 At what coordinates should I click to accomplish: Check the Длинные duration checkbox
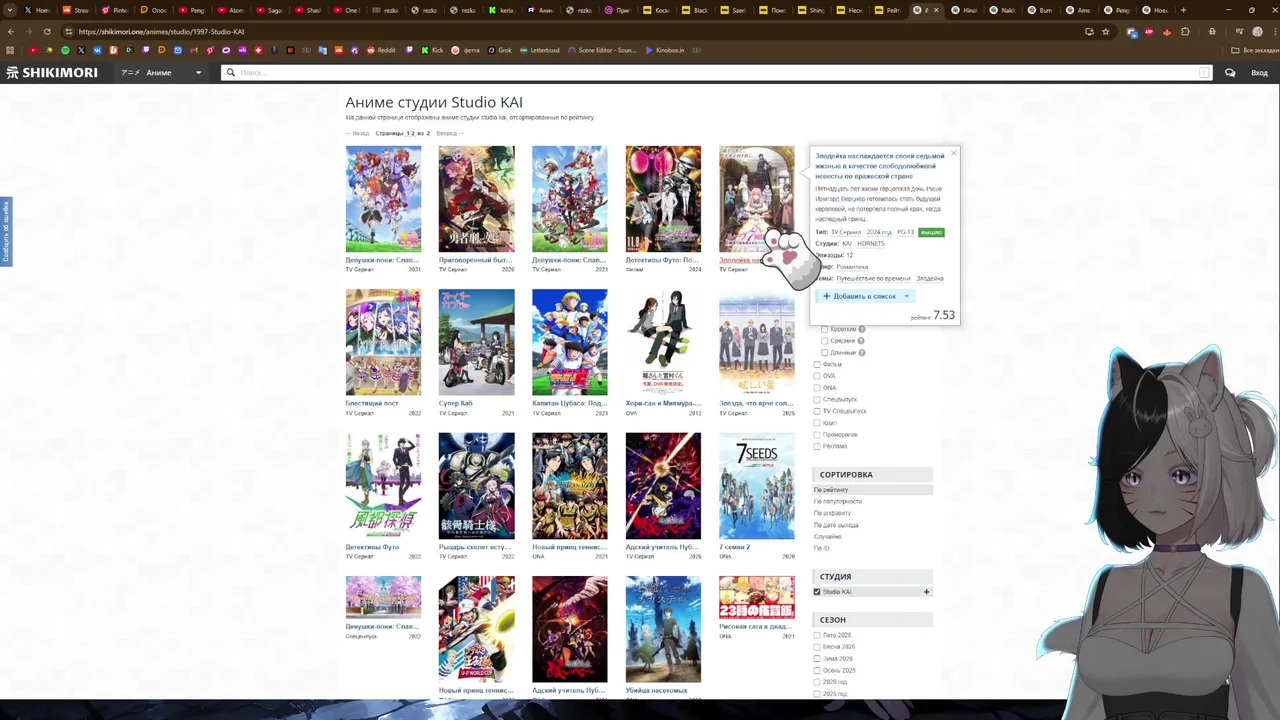coord(825,353)
